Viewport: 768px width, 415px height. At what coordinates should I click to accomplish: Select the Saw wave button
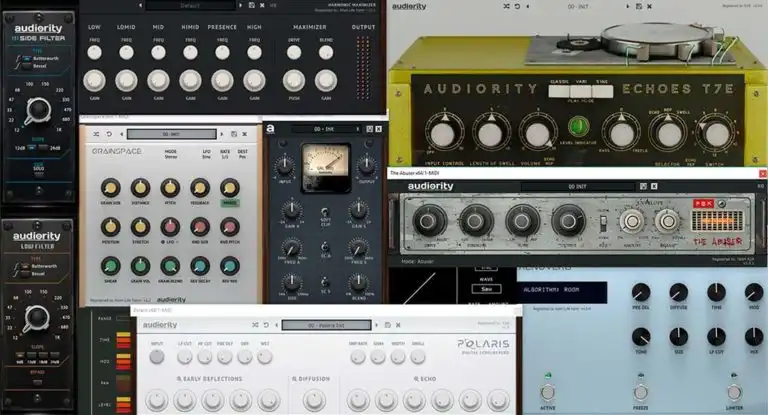(x=486, y=289)
